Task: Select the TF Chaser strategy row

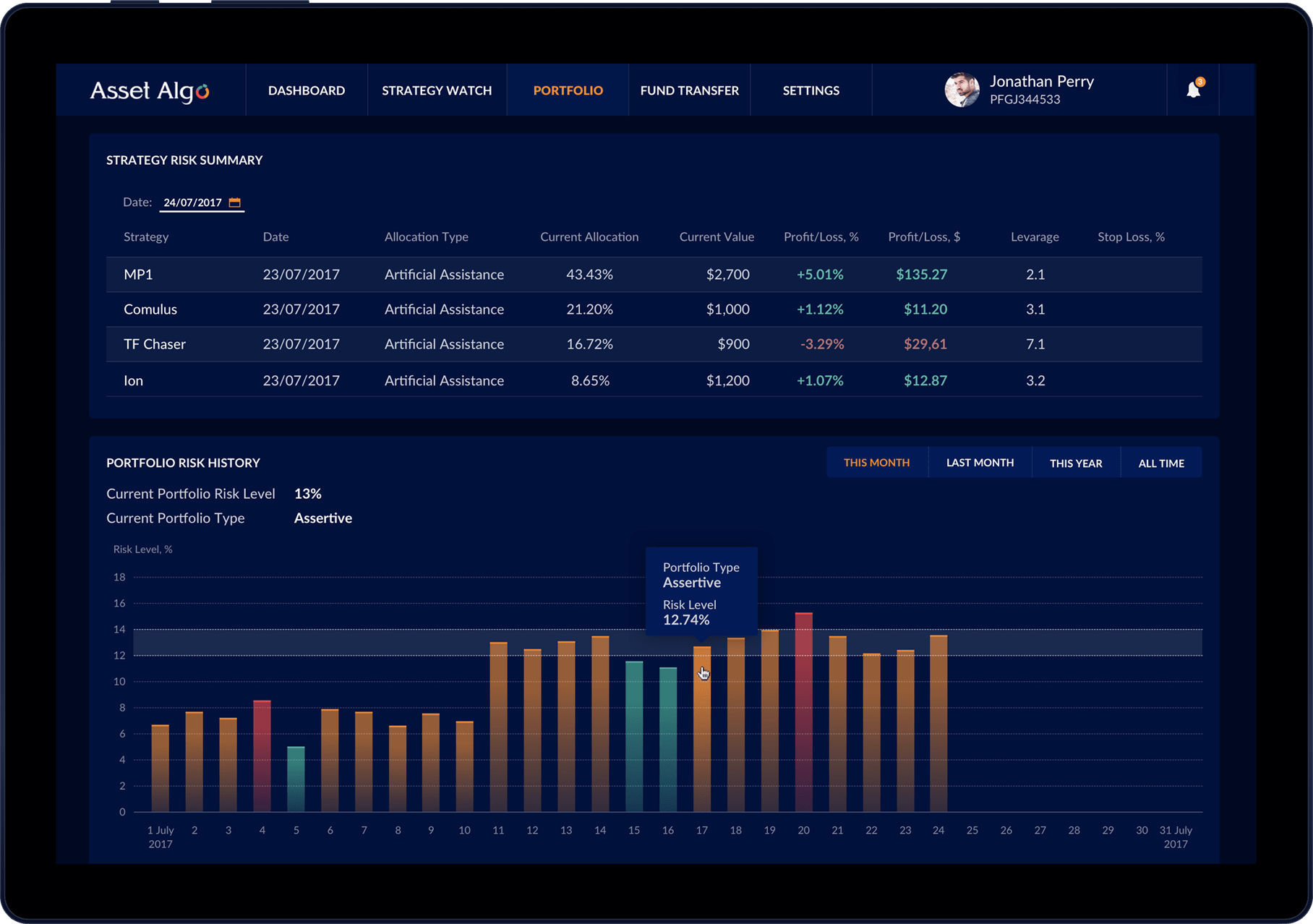Action: pos(155,344)
